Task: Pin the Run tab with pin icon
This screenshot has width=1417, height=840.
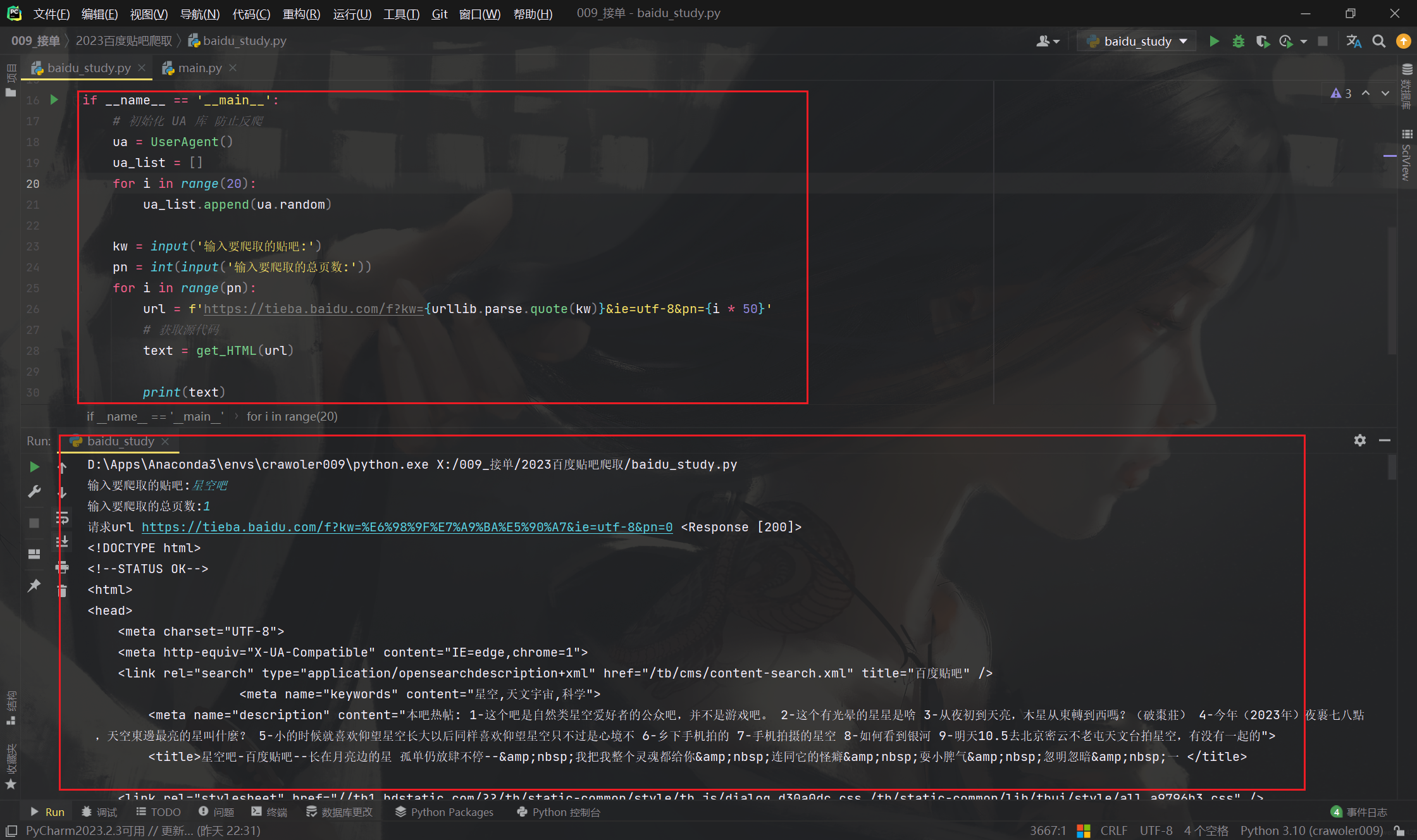Action: click(x=34, y=586)
